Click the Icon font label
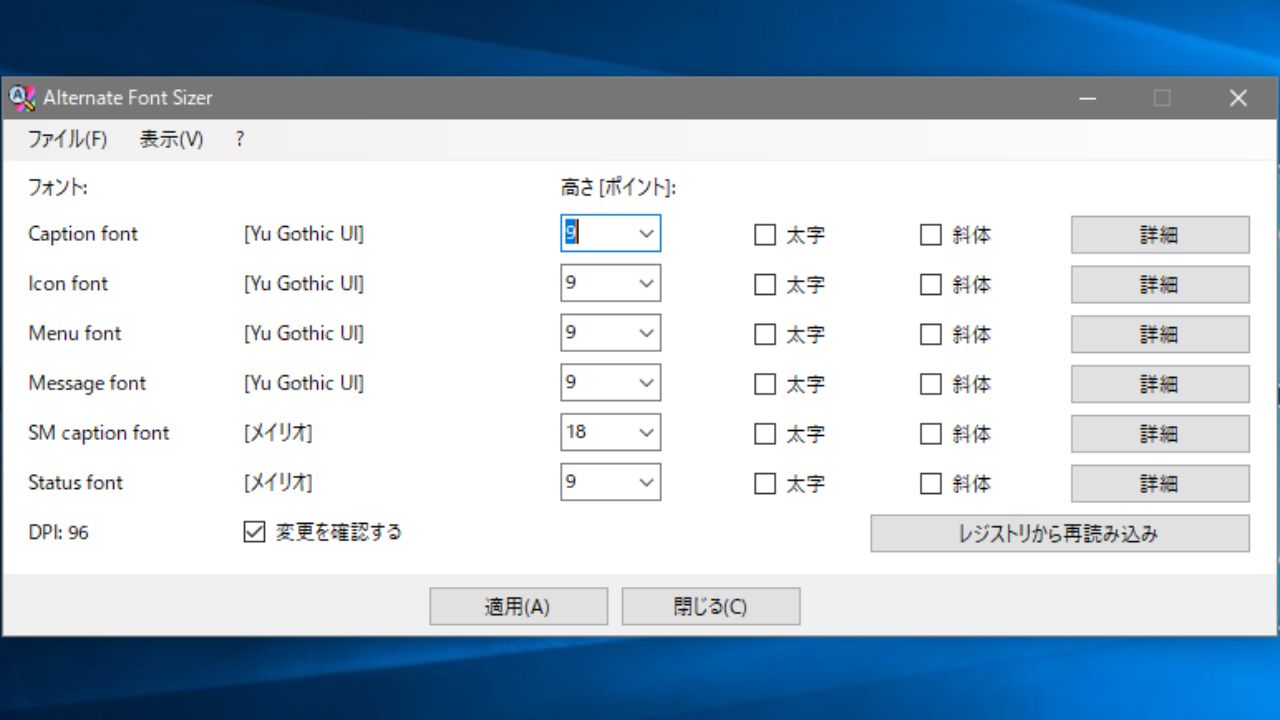The width and height of the screenshot is (1280, 720). [68, 284]
